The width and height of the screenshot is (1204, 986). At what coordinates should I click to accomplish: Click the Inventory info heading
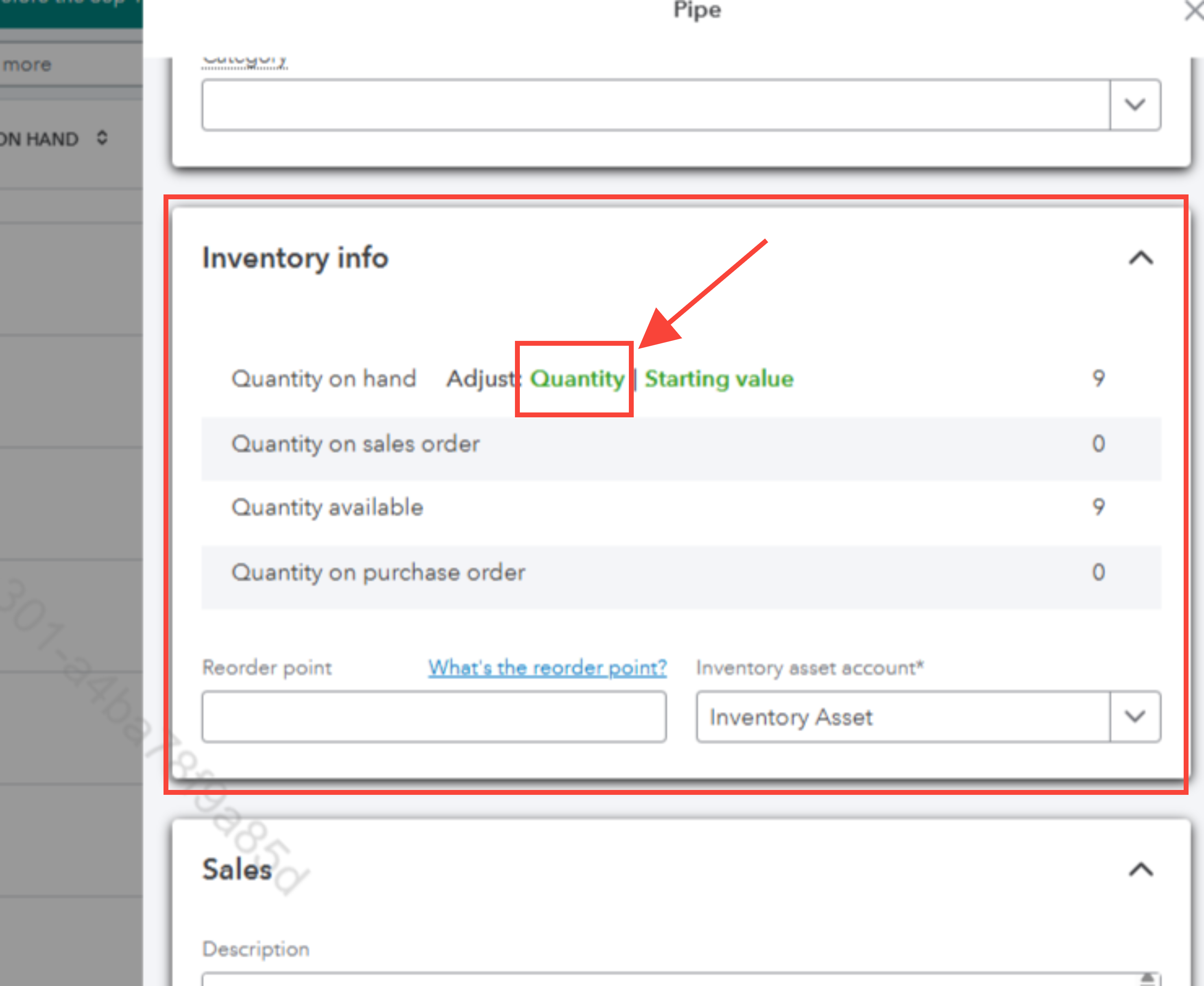(295, 258)
